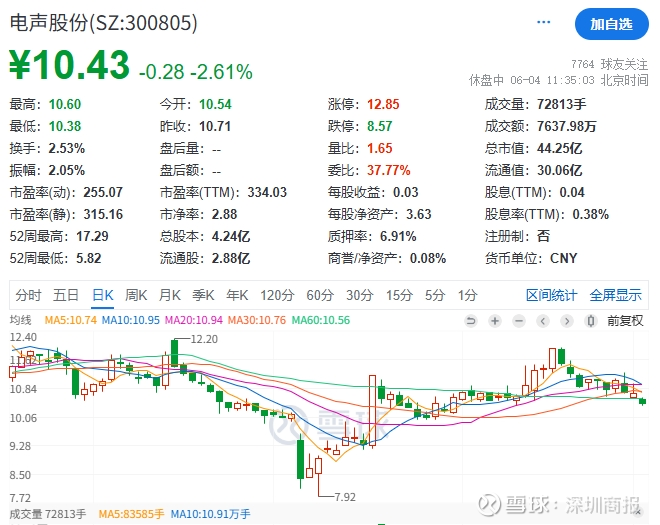Screen dimensions: 660x525
Task: Click the 12.20 high marker on the chart
Action: point(204,339)
